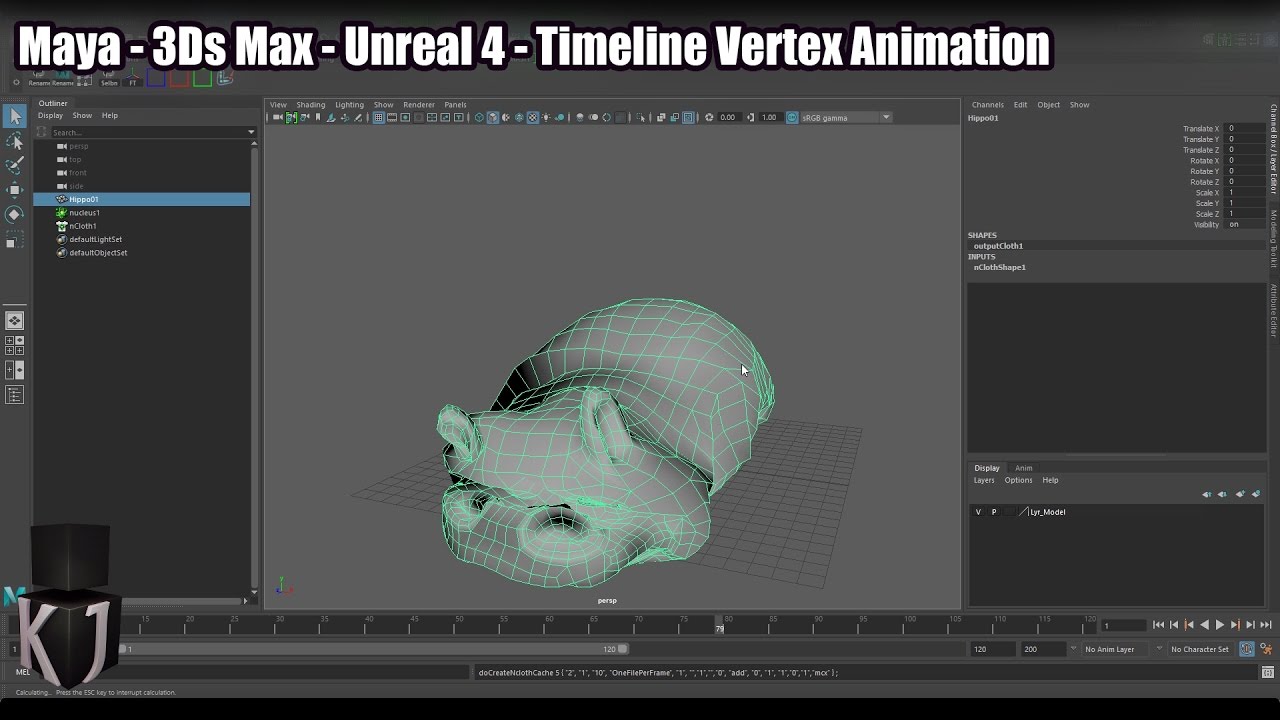The width and height of the screenshot is (1280, 720).
Task: Choose the Lasso select tool
Action: (14, 141)
